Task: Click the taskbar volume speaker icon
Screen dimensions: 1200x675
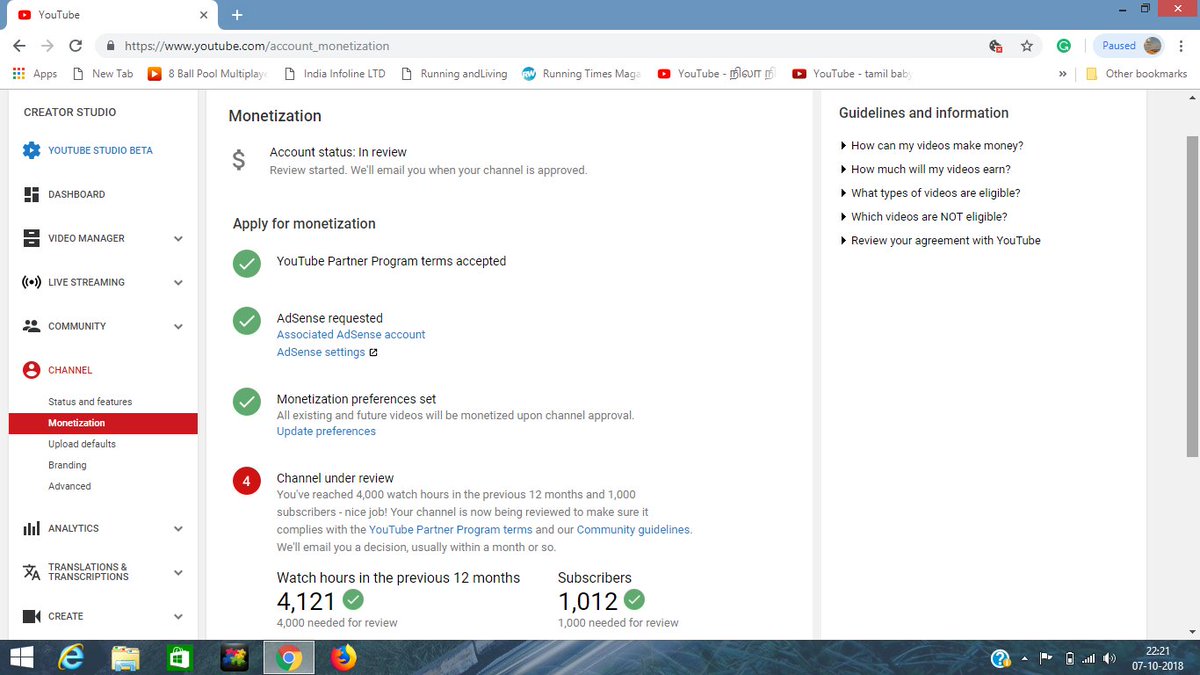Action: pyautogui.click(x=1110, y=658)
